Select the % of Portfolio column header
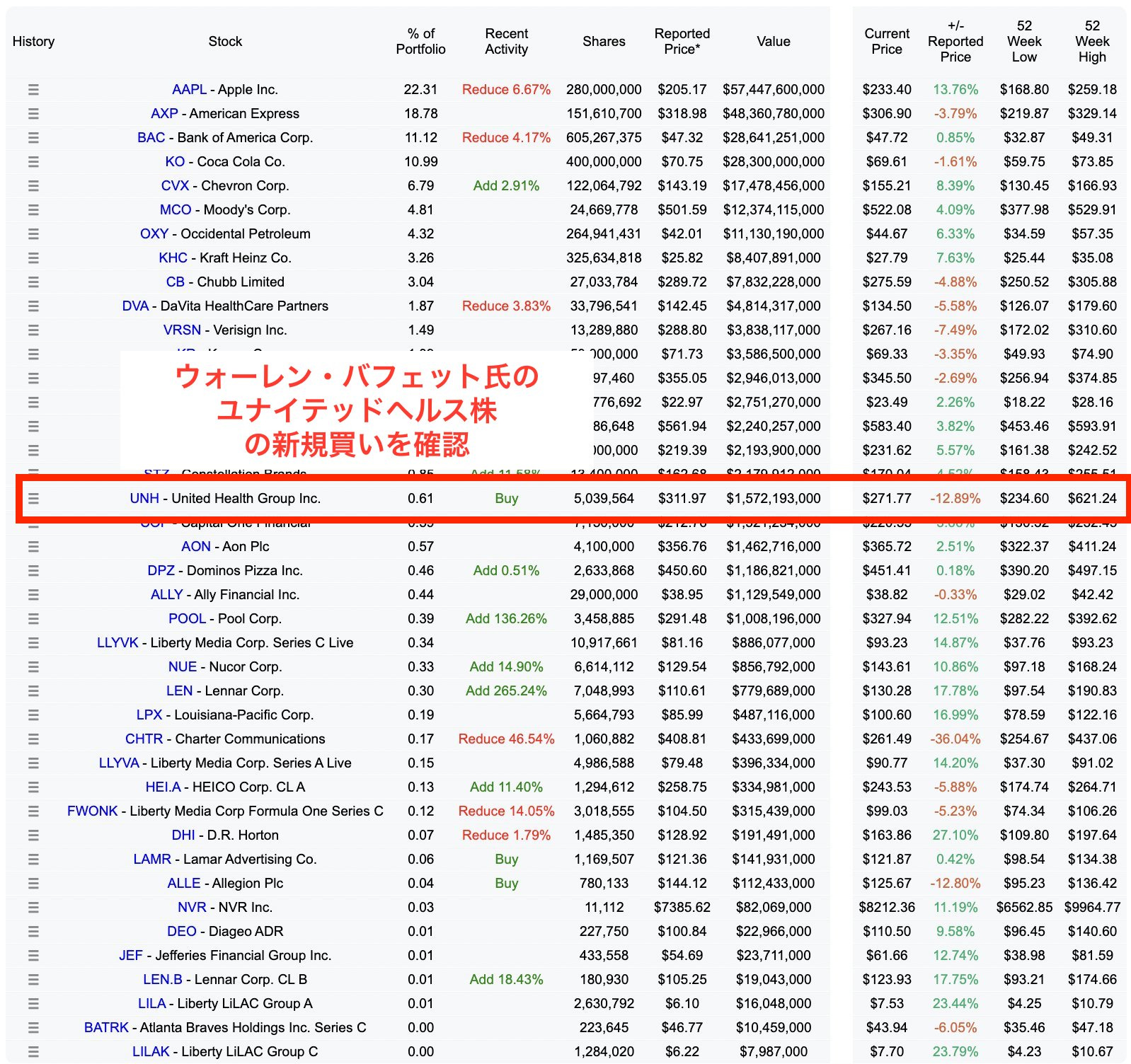This screenshot has width=1131, height=1064. point(420,42)
